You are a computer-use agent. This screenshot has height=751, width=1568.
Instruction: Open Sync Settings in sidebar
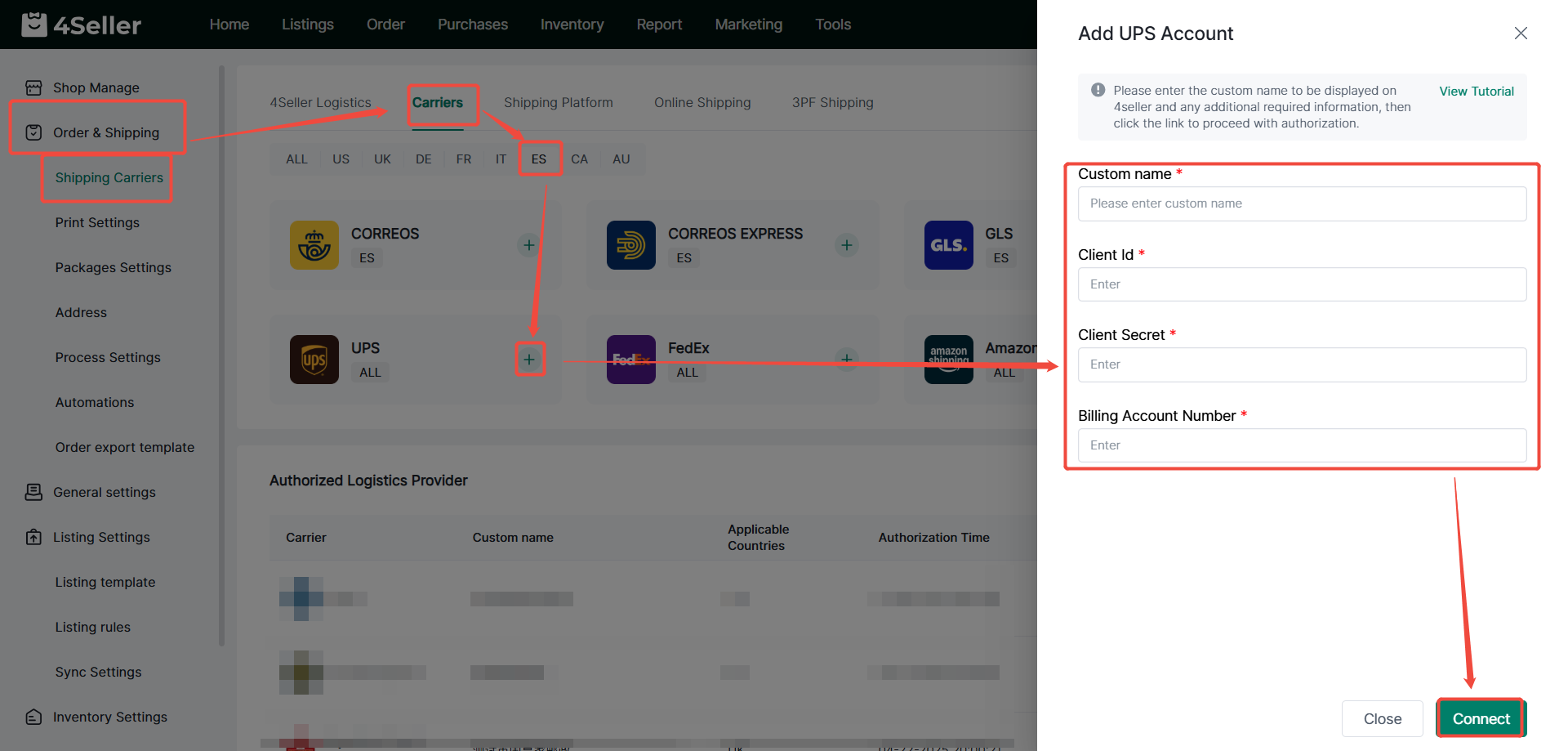99,672
